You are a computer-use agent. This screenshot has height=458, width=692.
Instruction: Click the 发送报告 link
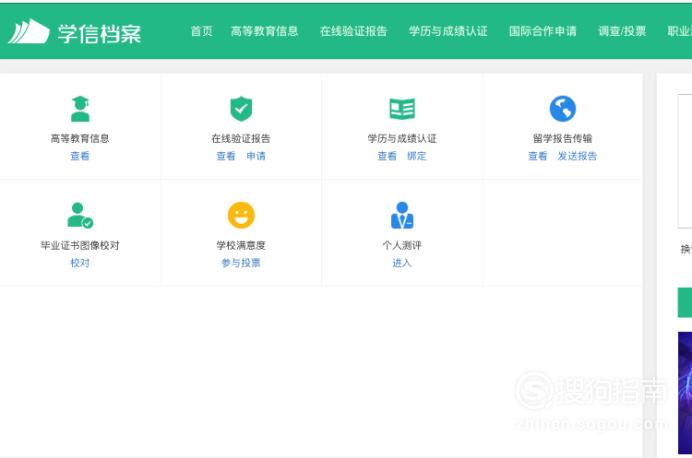(x=577, y=156)
